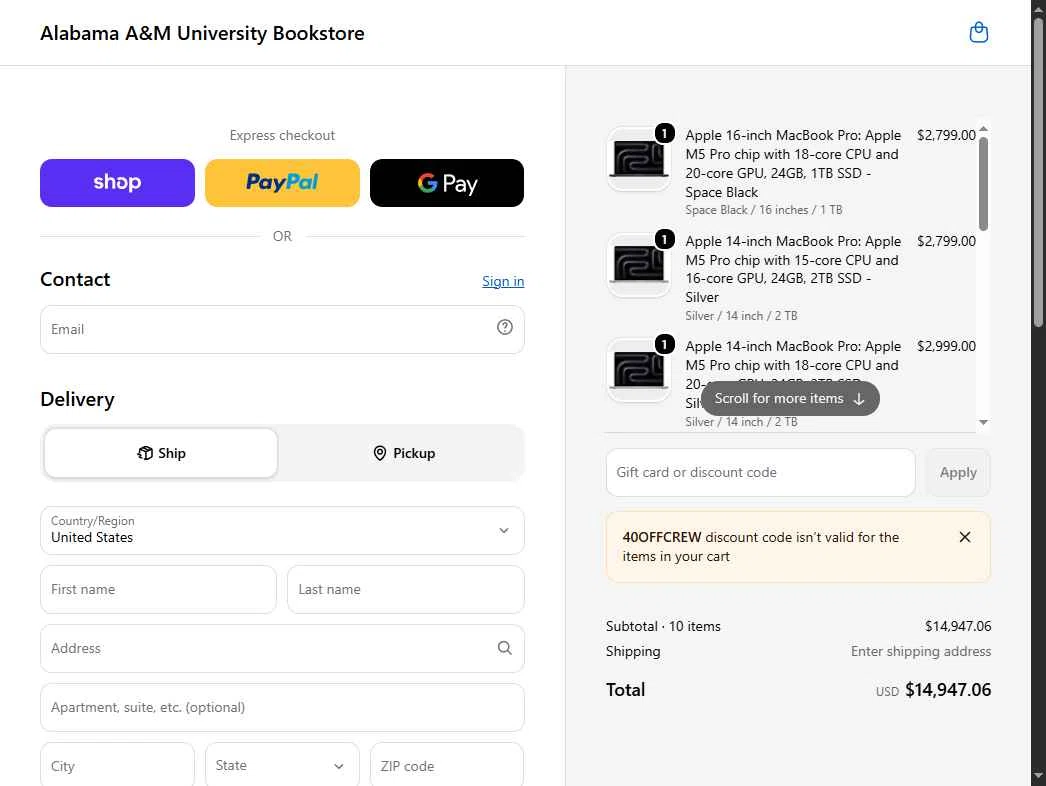The height and width of the screenshot is (786, 1046).
Task: Click the Ship box icon
Action: 145,453
